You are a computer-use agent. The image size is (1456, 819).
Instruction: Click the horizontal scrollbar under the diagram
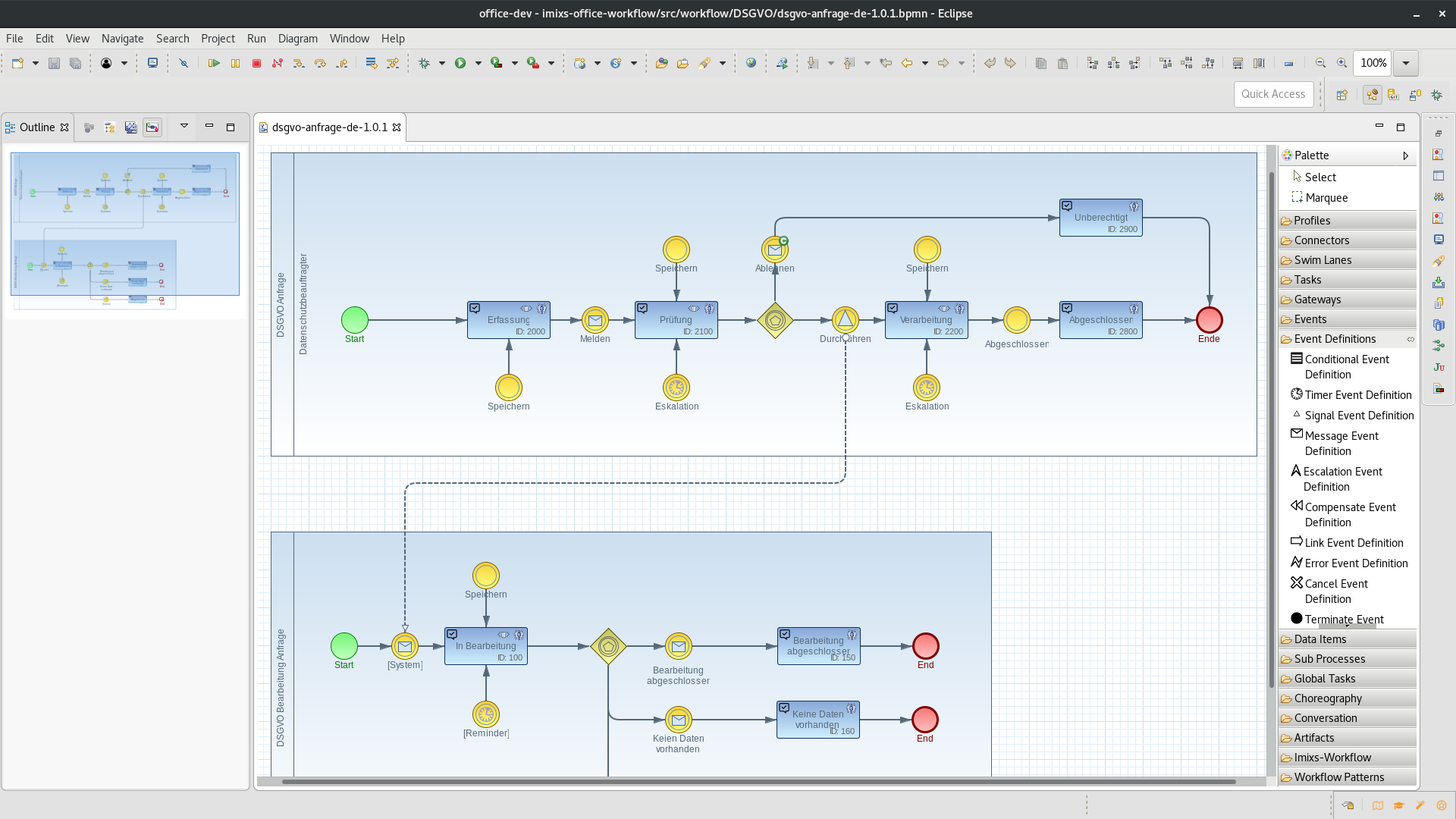coord(758,781)
